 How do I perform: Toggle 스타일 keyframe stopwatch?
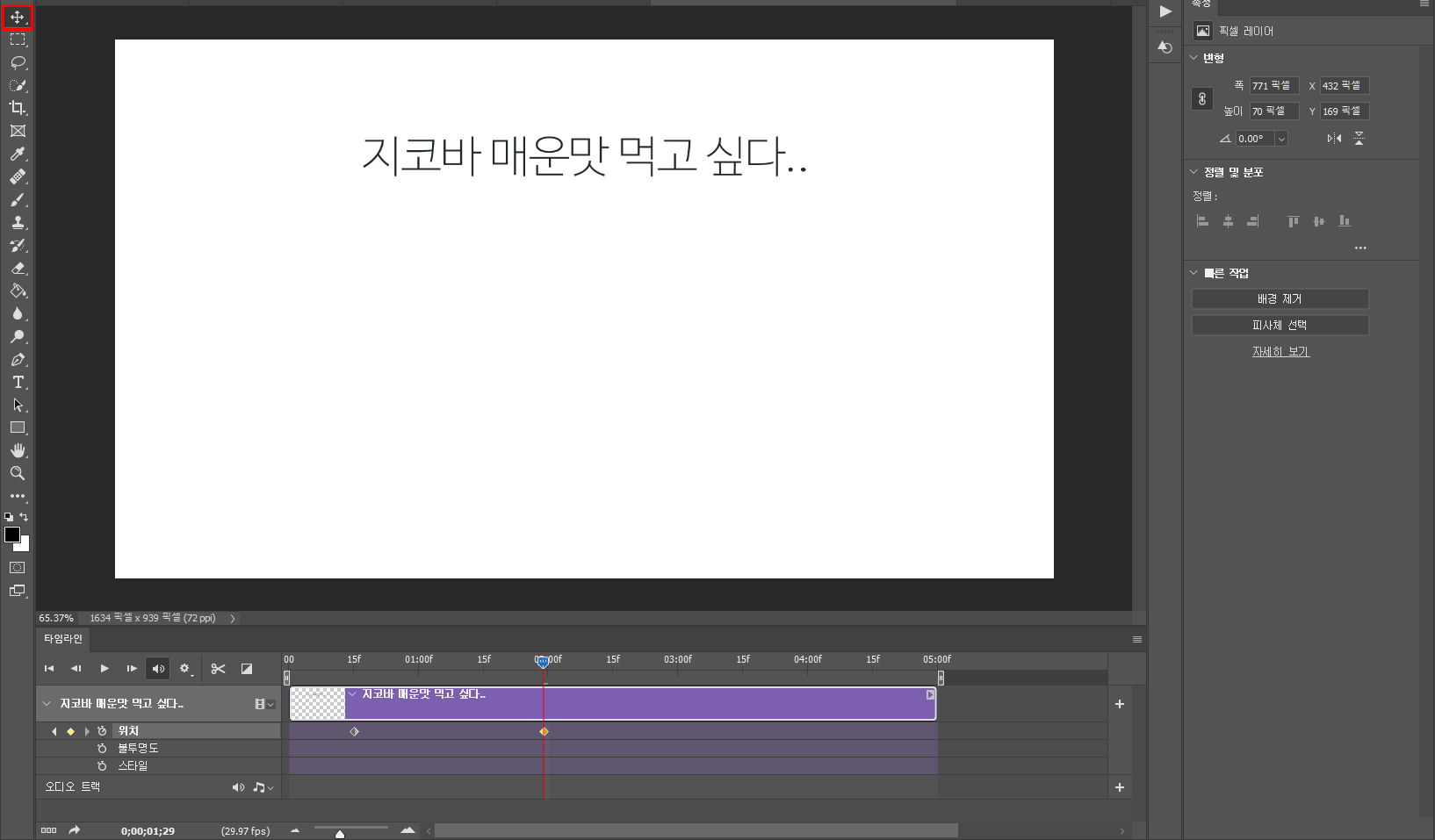102,766
